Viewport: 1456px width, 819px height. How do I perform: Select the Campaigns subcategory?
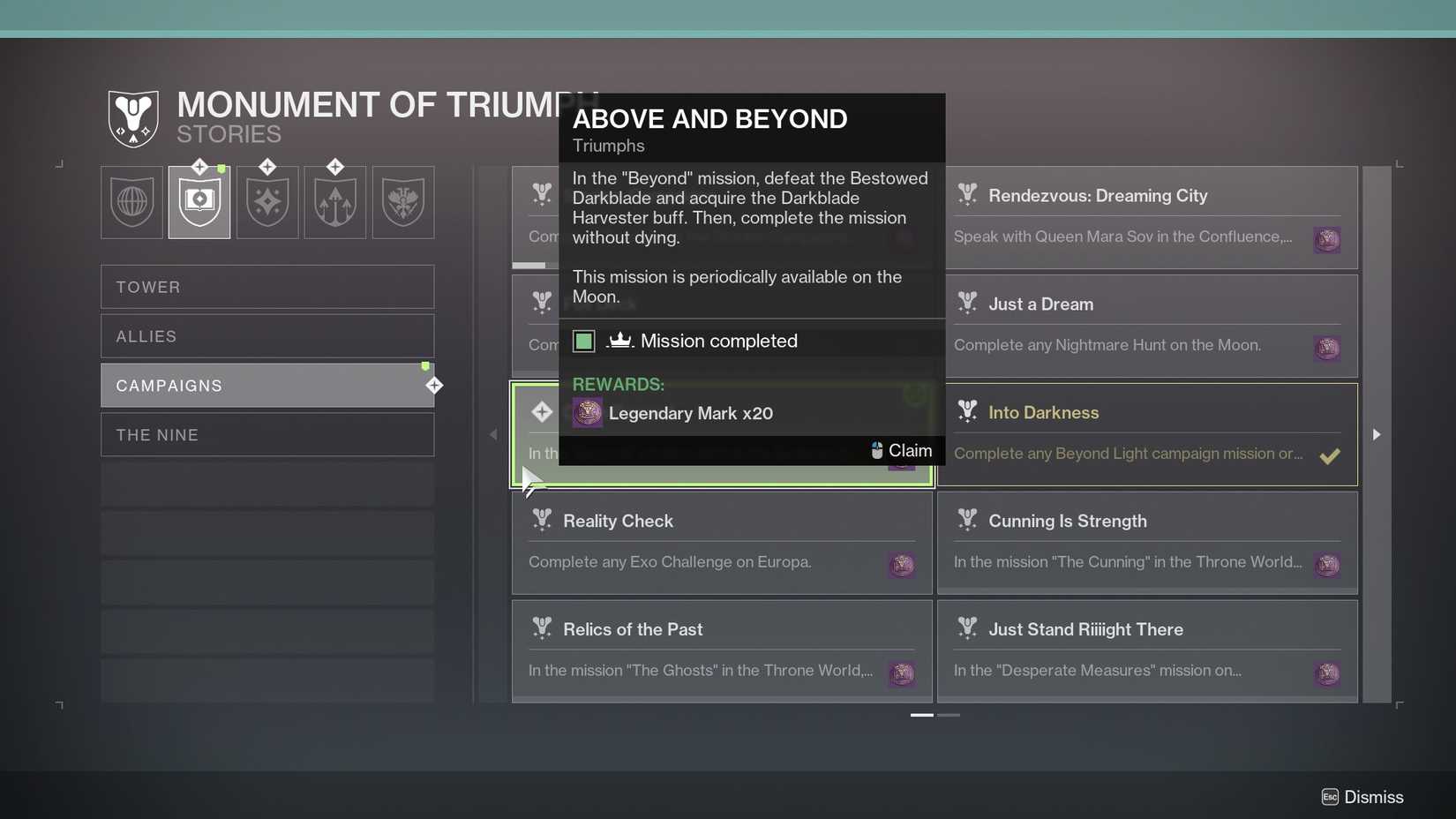[x=267, y=386]
